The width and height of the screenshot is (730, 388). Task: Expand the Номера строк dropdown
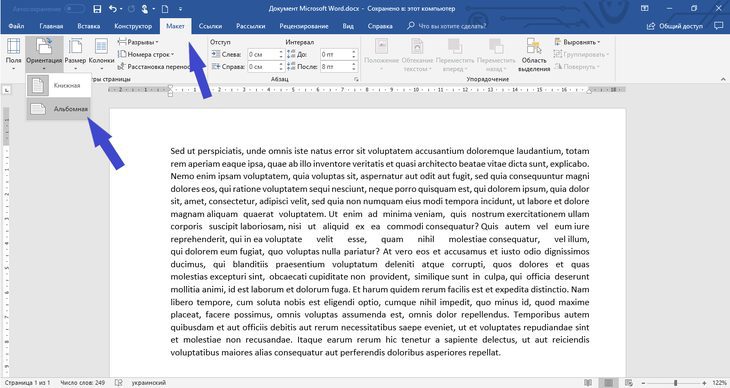click(x=146, y=54)
